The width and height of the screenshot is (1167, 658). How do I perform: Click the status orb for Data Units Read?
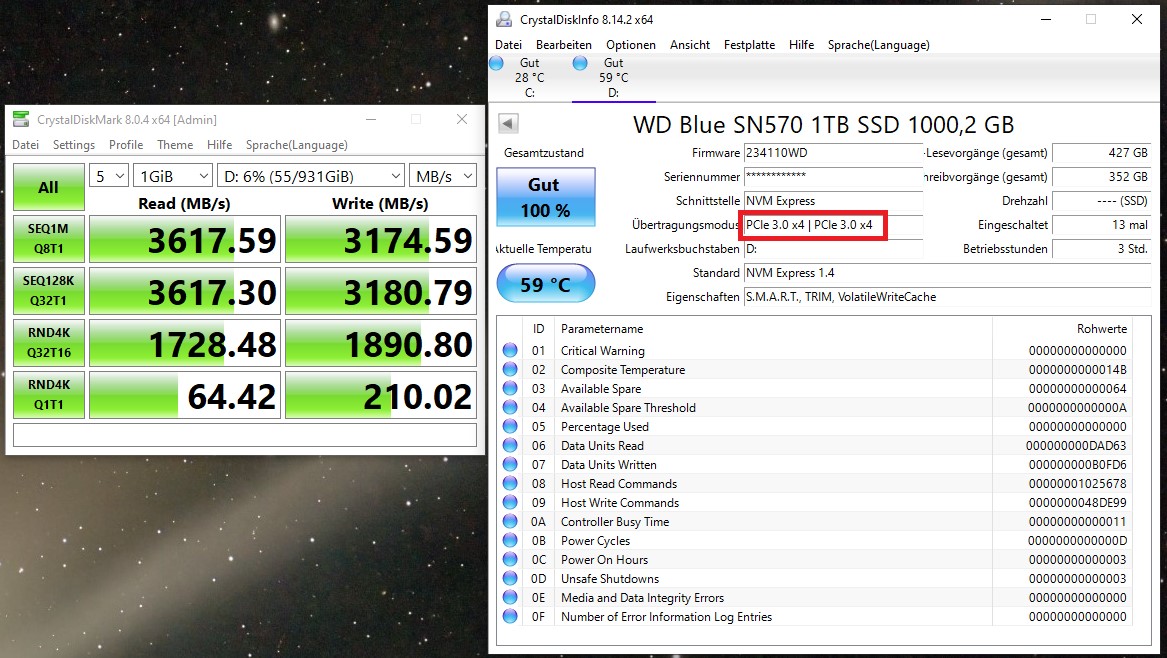pyautogui.click(x=510, y=445)
